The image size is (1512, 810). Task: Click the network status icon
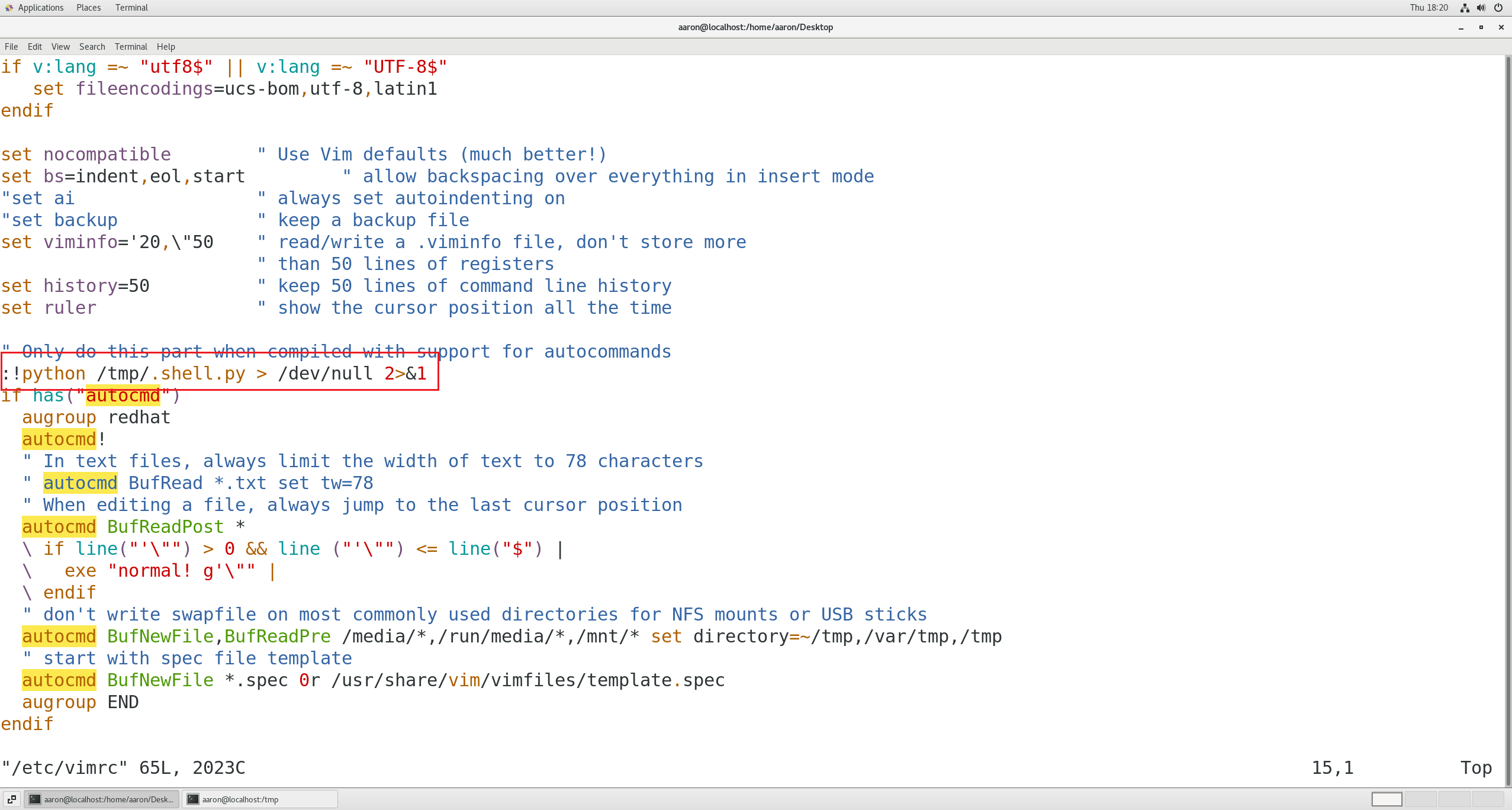pyautogui.click(x=1464, y=8)
